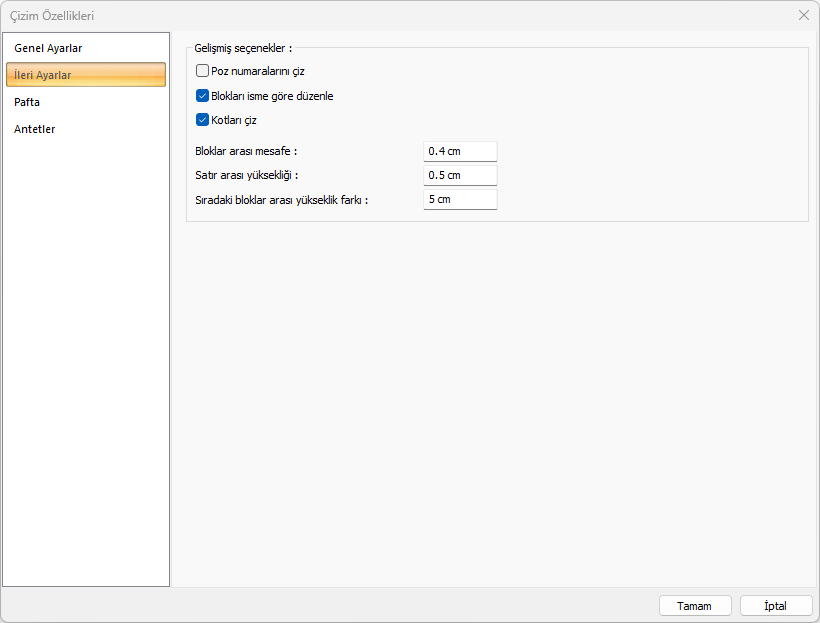Switch to the Pafta page
The height and width of the screenshot is (623, 820).
27,102
